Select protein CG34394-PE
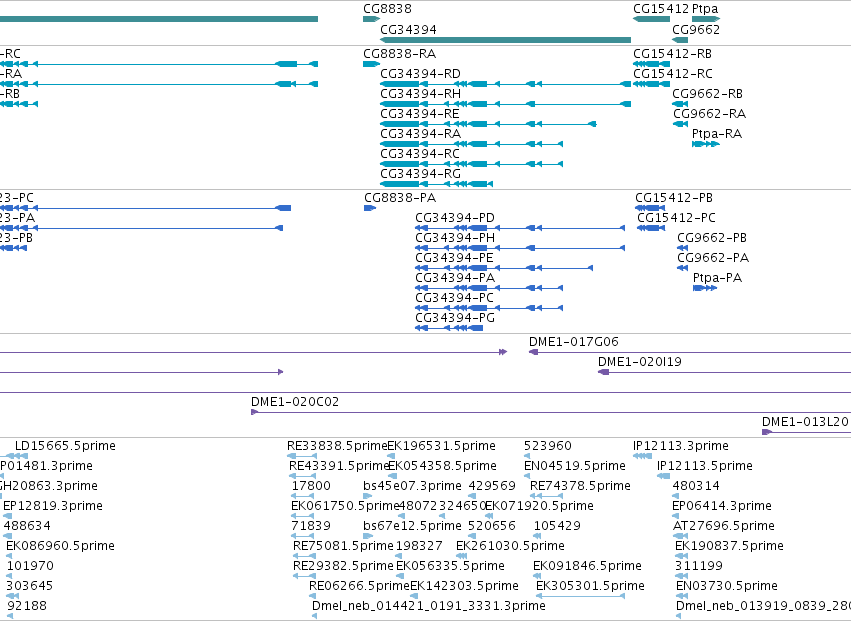This screenshot has width=851, height=621. pos(454,258)
